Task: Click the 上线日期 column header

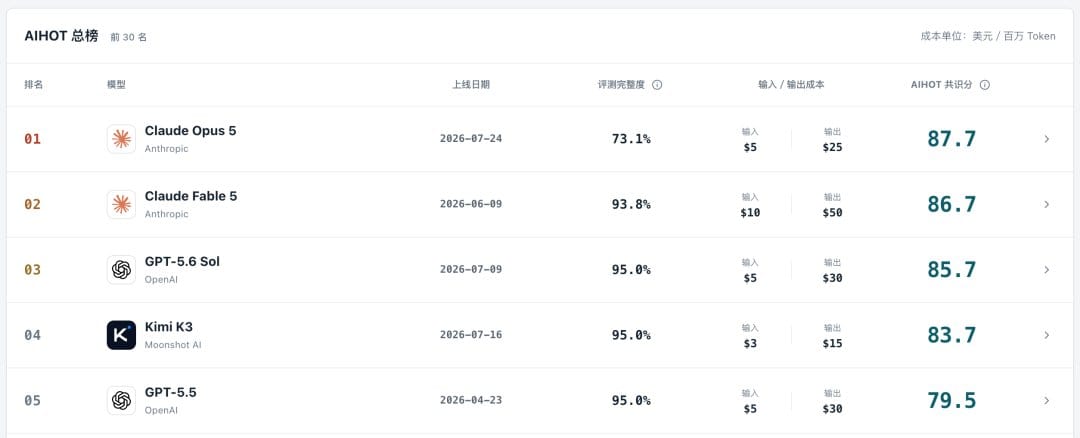Action: 471,85
